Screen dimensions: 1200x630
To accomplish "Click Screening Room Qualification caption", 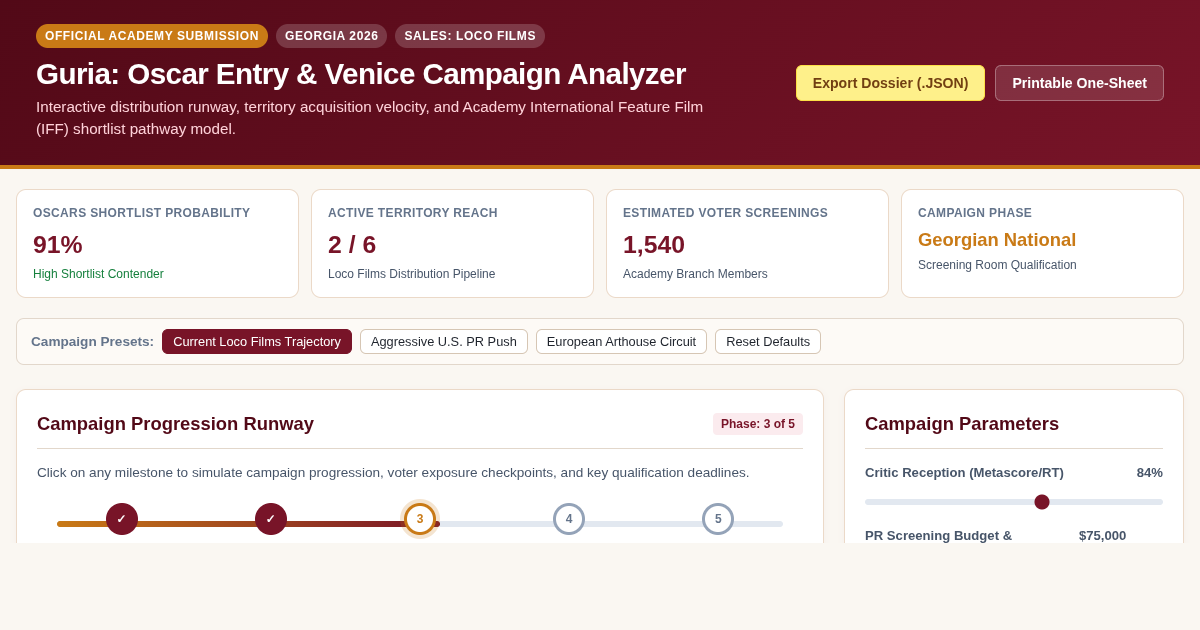I will [997, 265].
